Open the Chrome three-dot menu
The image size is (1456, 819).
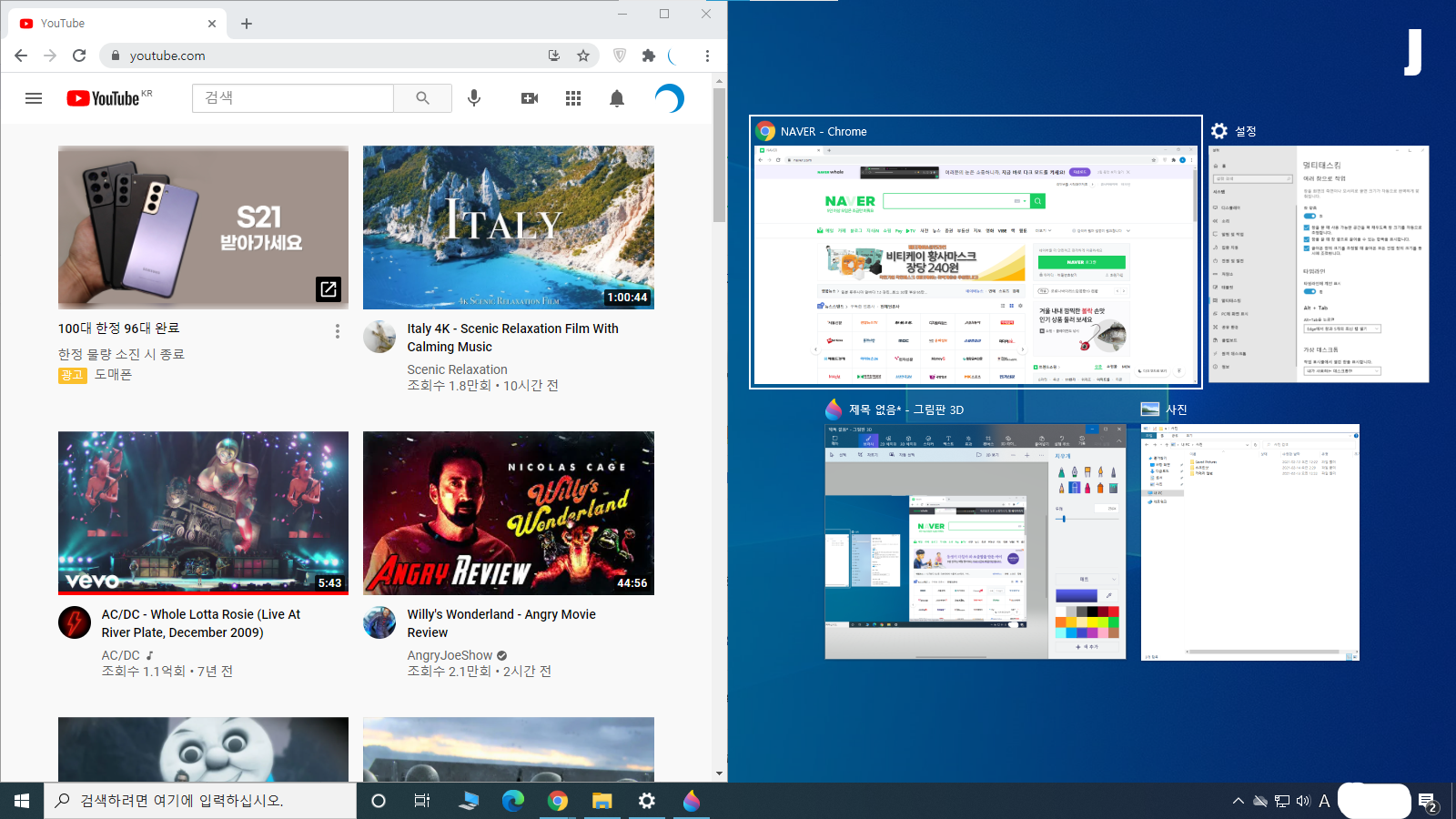click(x=707, y=56)
